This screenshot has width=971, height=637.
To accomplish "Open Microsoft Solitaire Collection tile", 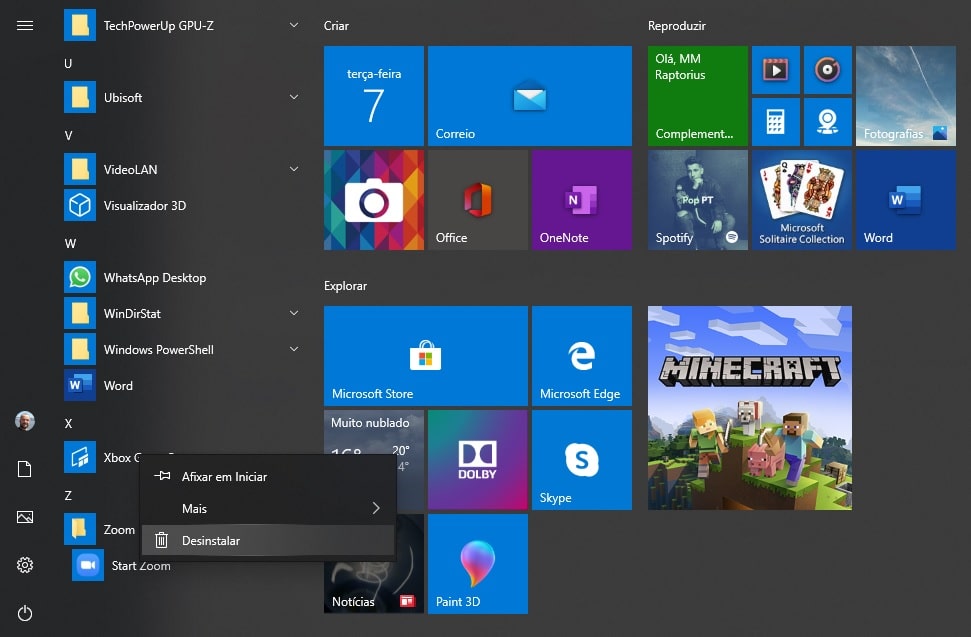I will [x=802, y=200].
